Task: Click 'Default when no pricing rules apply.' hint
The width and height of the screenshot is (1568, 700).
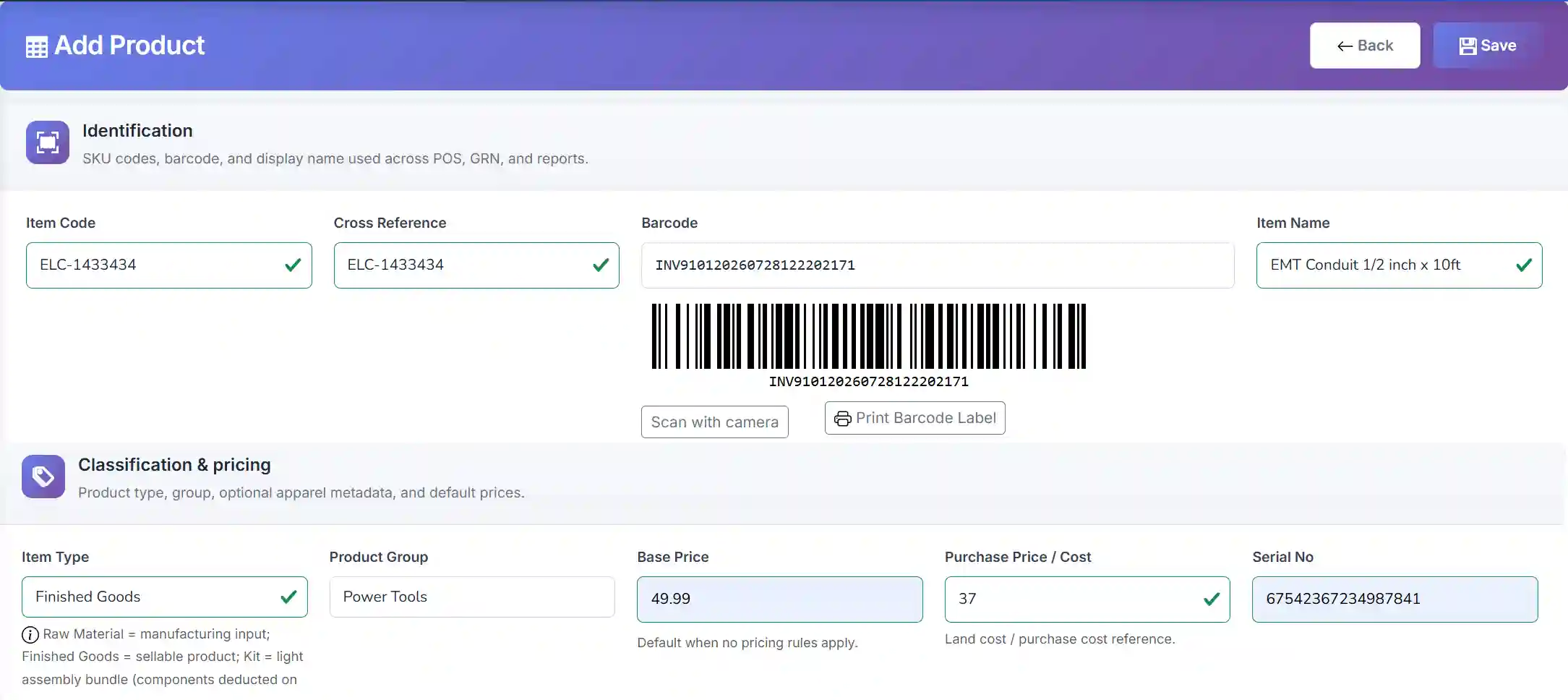Action: click(x=747, y=643)
